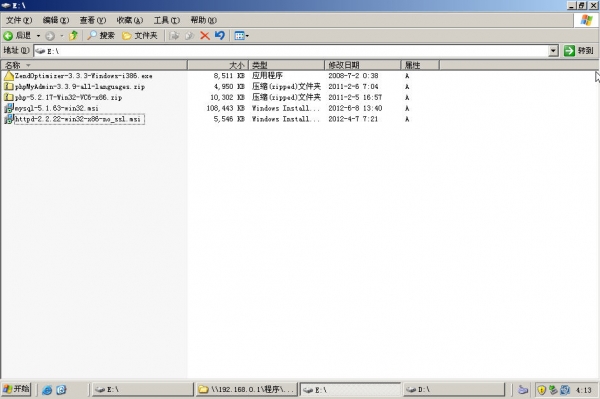
Task: Open the Views dropdown button
Action: [x=241, y=36]
